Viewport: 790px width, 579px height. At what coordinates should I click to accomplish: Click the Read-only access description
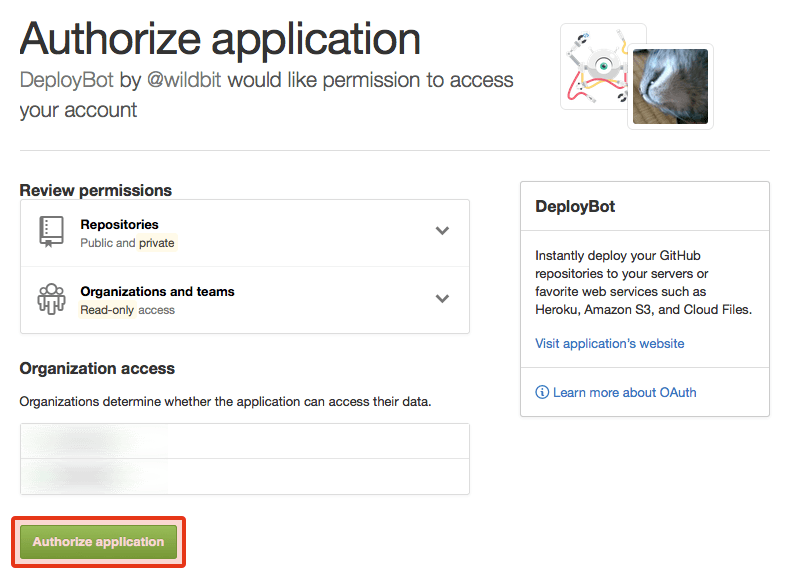127,310
